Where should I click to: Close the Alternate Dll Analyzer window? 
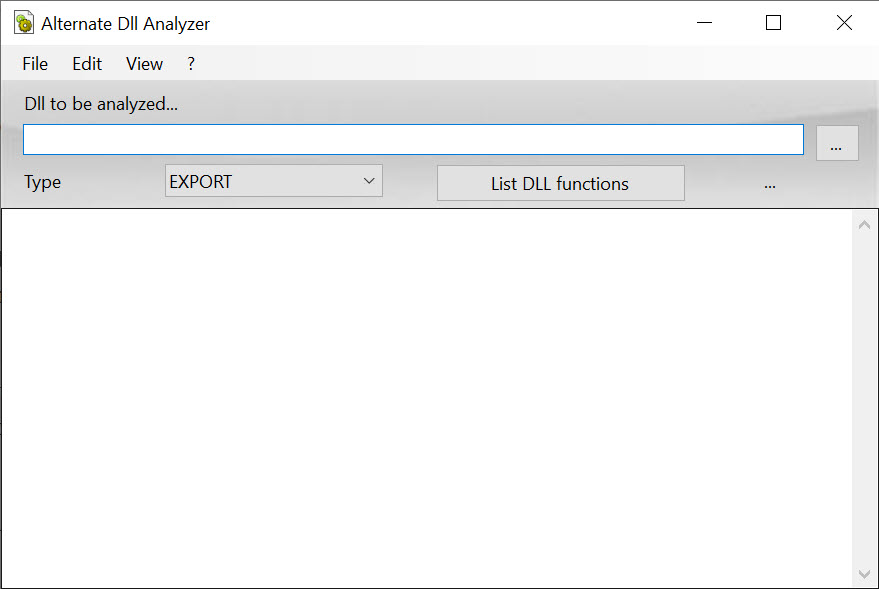pos(844,22)
